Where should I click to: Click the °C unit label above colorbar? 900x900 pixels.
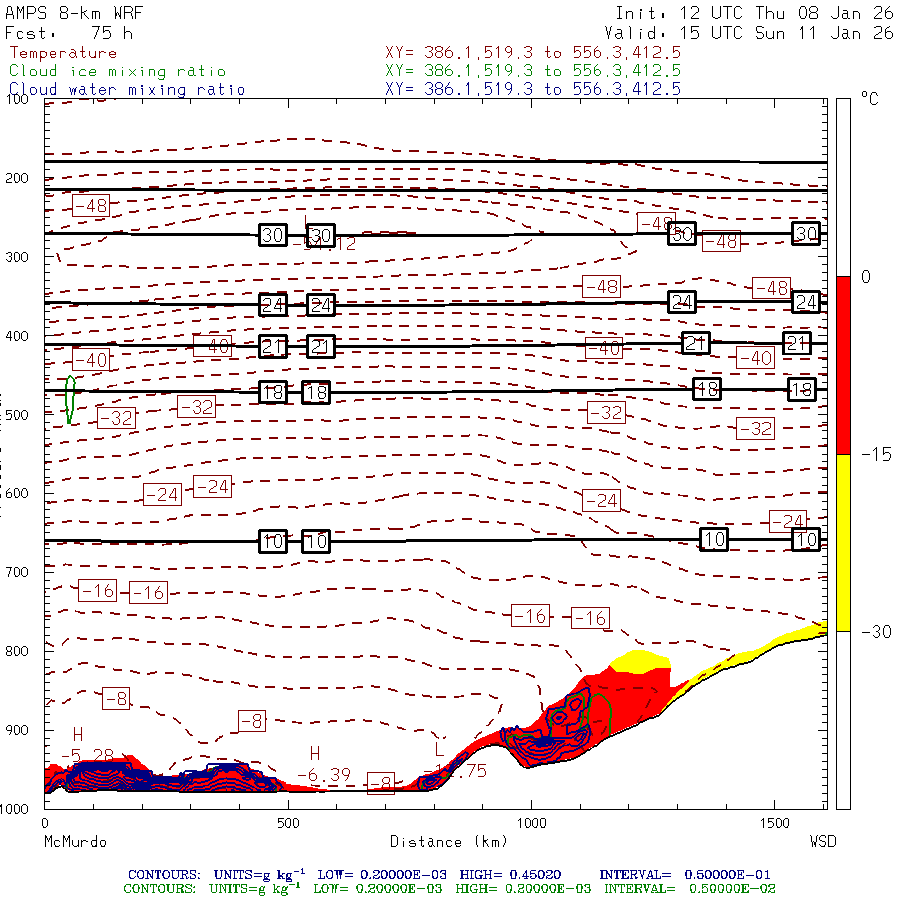[x=868, y=99]
